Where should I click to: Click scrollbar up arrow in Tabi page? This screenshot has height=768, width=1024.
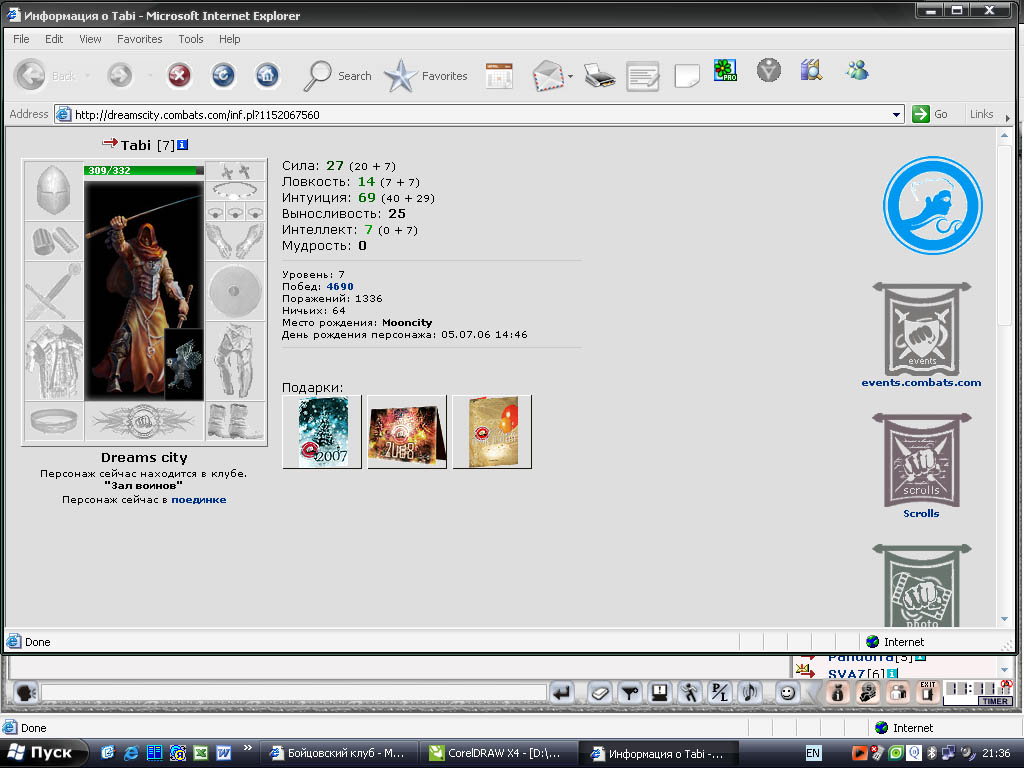(x=1004, y=136)
